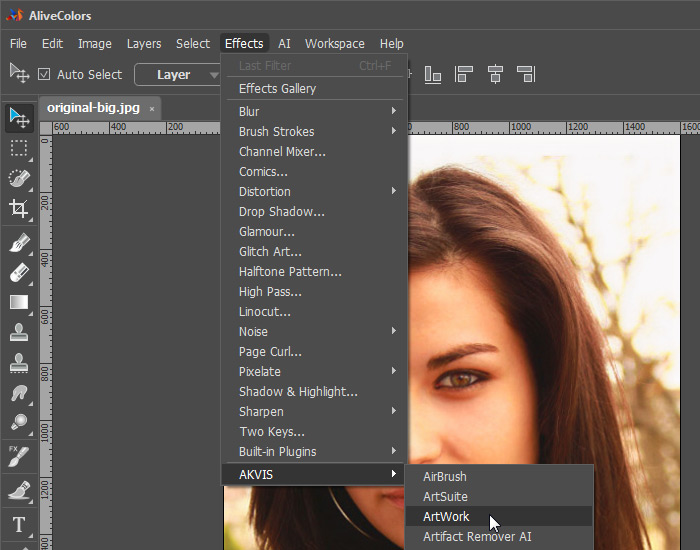Screen dimensions: 700x550
Task: Choose Glitch Art... effect
Action: point(315,251)
